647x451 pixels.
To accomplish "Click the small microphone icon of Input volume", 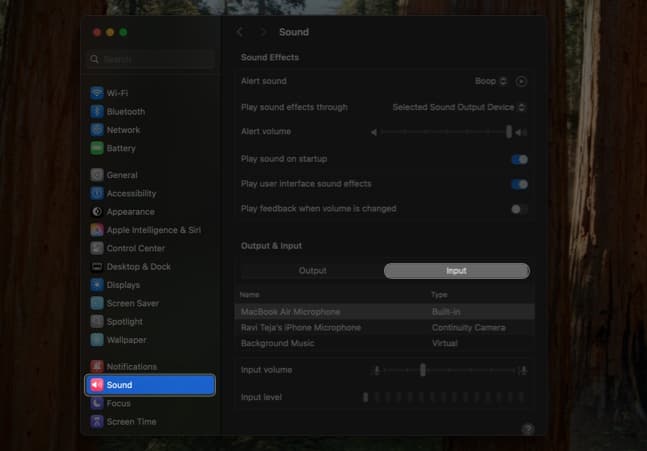I will tap(377, 370).
